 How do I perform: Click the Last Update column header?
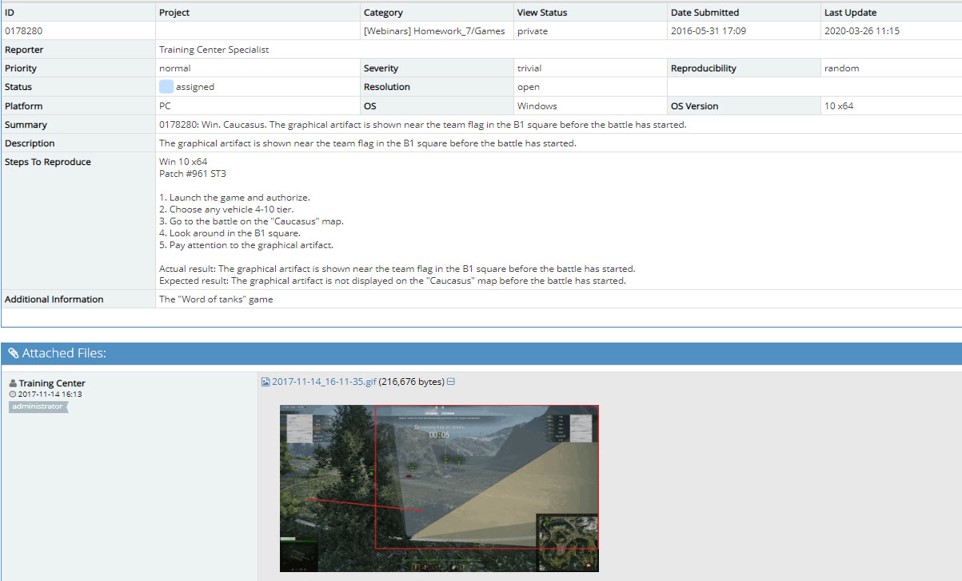click(850, 12)
